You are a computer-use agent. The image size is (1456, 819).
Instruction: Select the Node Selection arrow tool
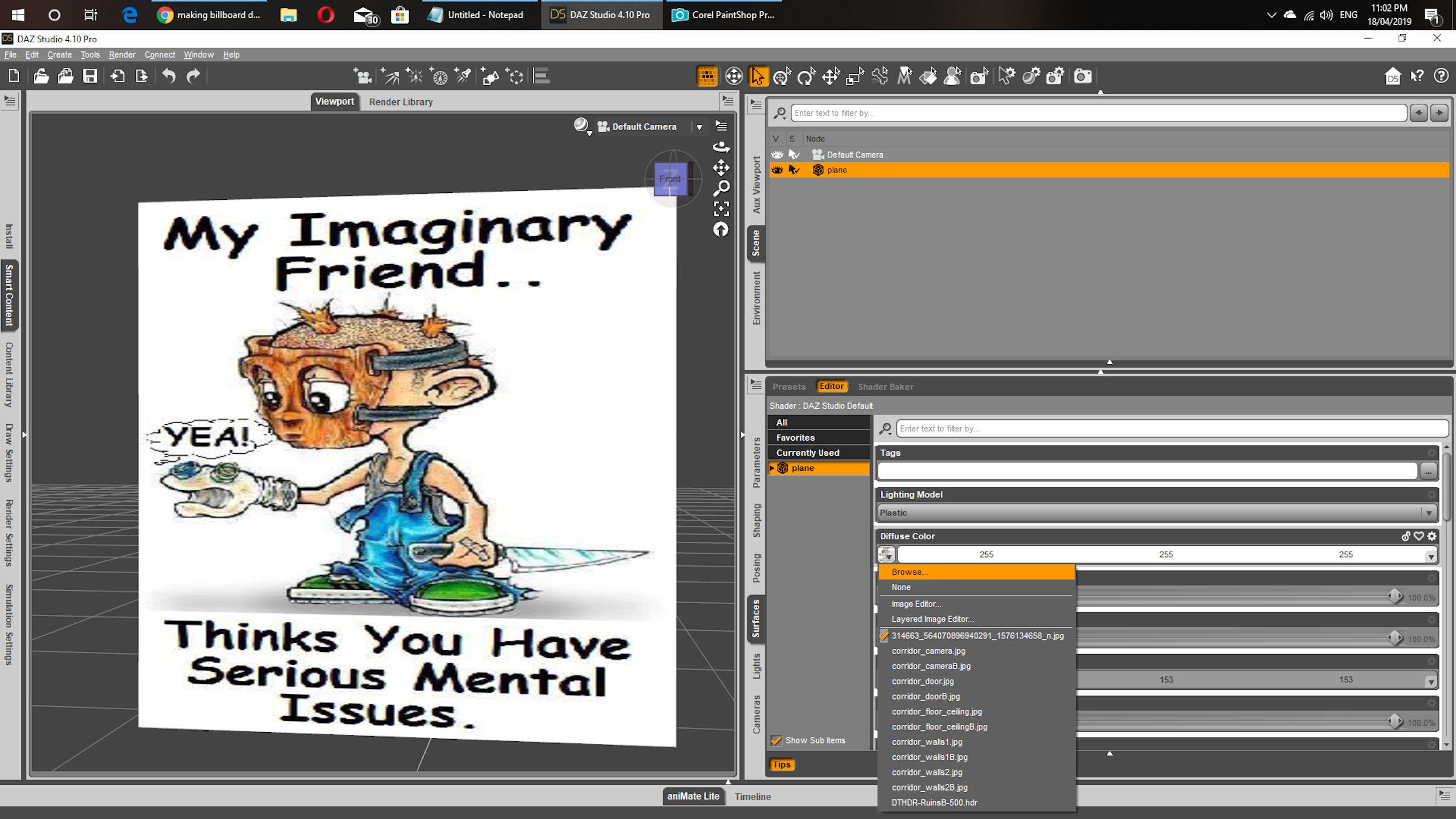(758, 76)
